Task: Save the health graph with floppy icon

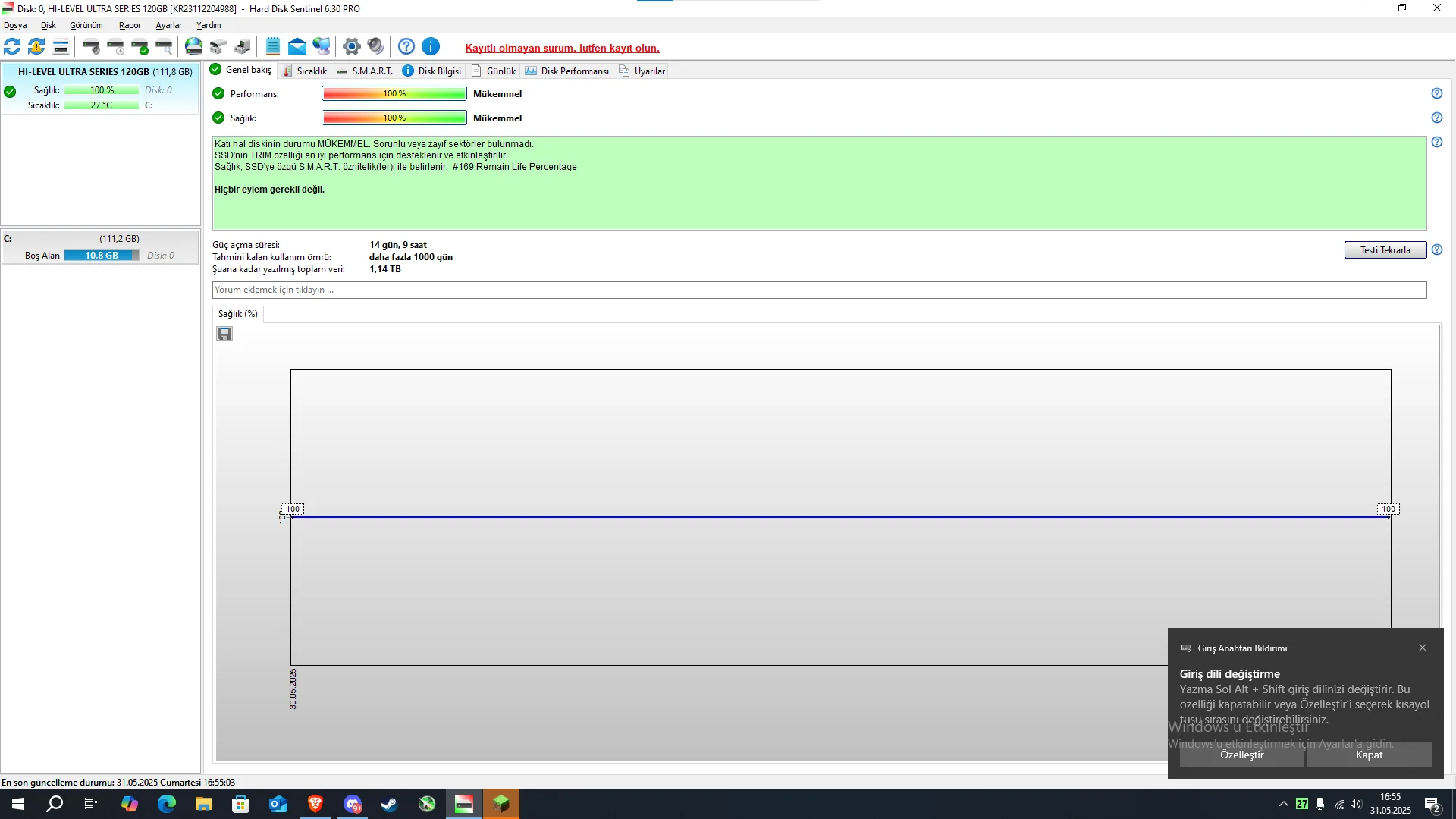Action: [x=224, y=334]
